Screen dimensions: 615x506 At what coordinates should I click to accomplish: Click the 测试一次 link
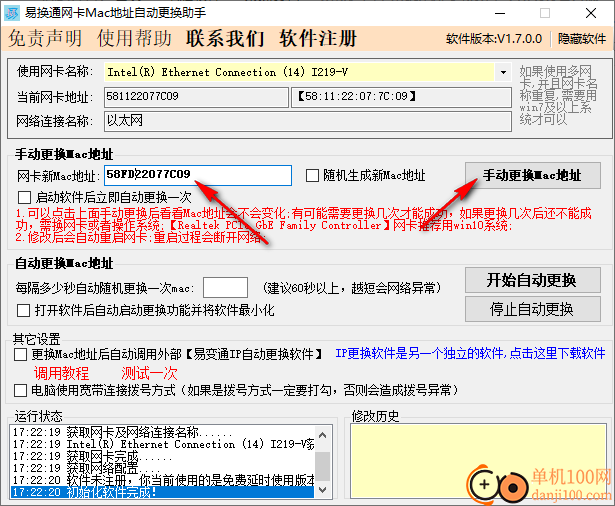click(x=149, y=373)
